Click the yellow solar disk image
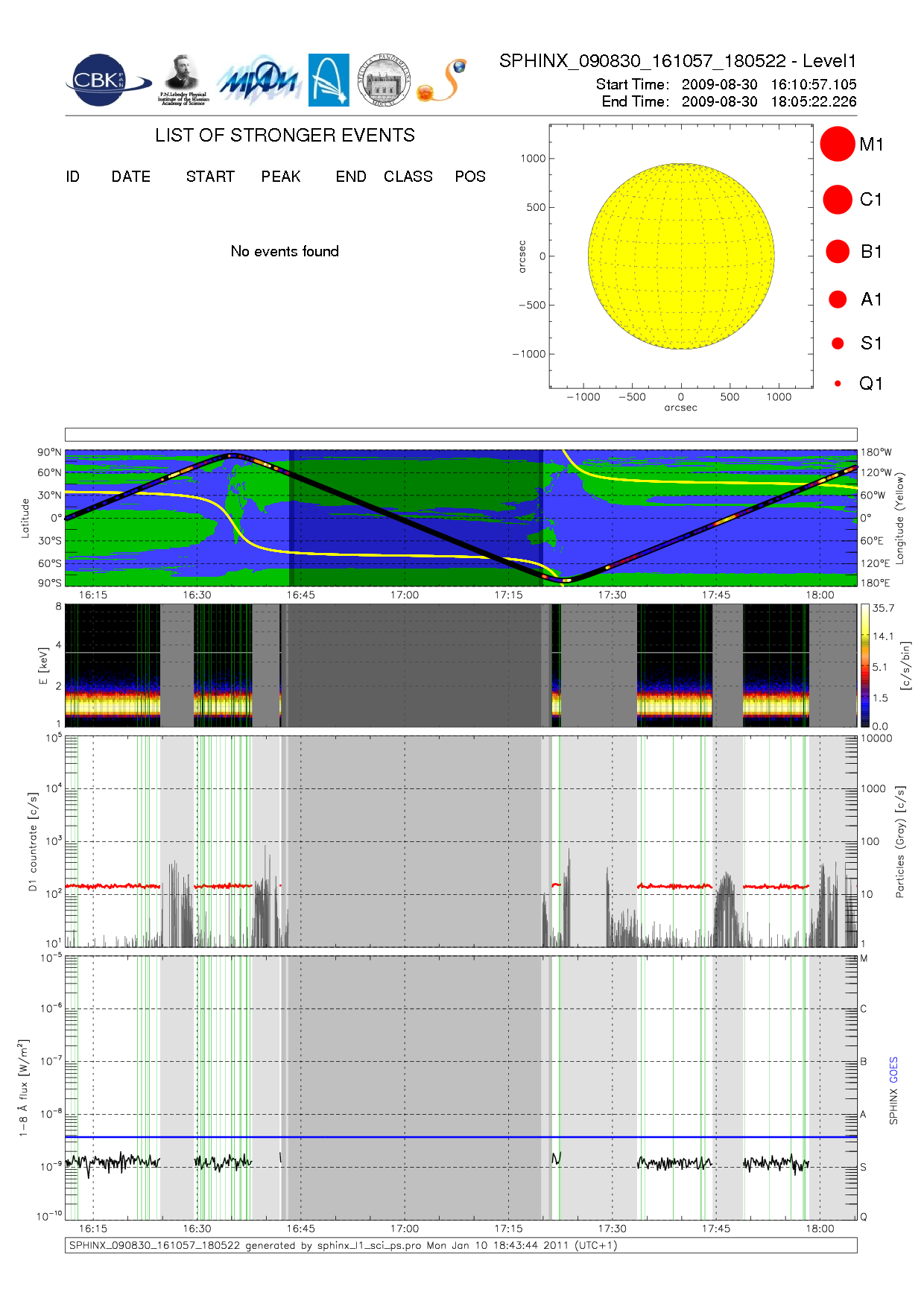 point(681,256)
